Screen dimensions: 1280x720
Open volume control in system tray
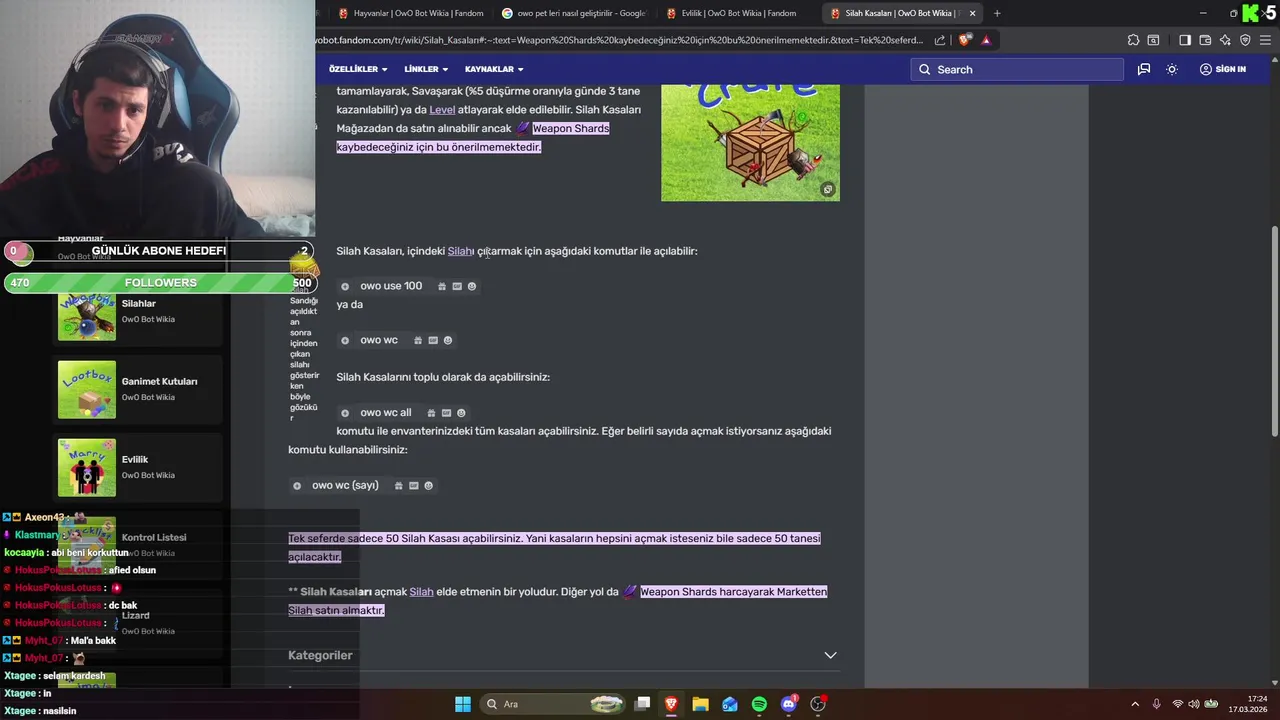click(x=1193, y=704)
